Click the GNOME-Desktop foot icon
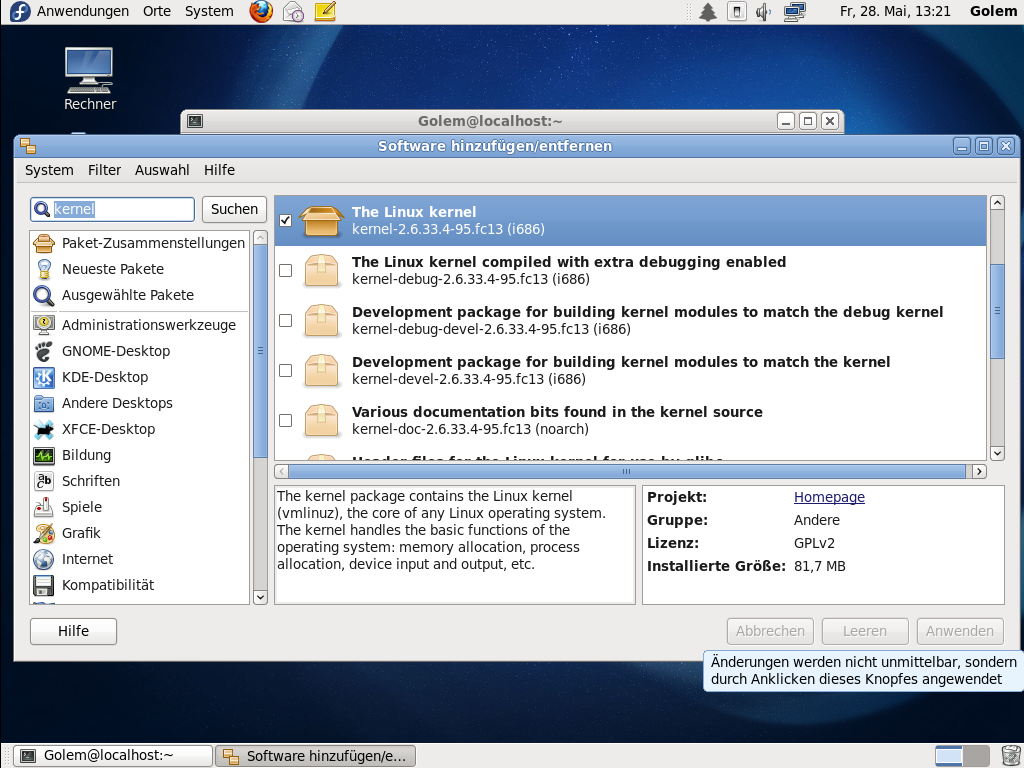This screenshot has height=768, width=1024. click(x=44, y=351)
